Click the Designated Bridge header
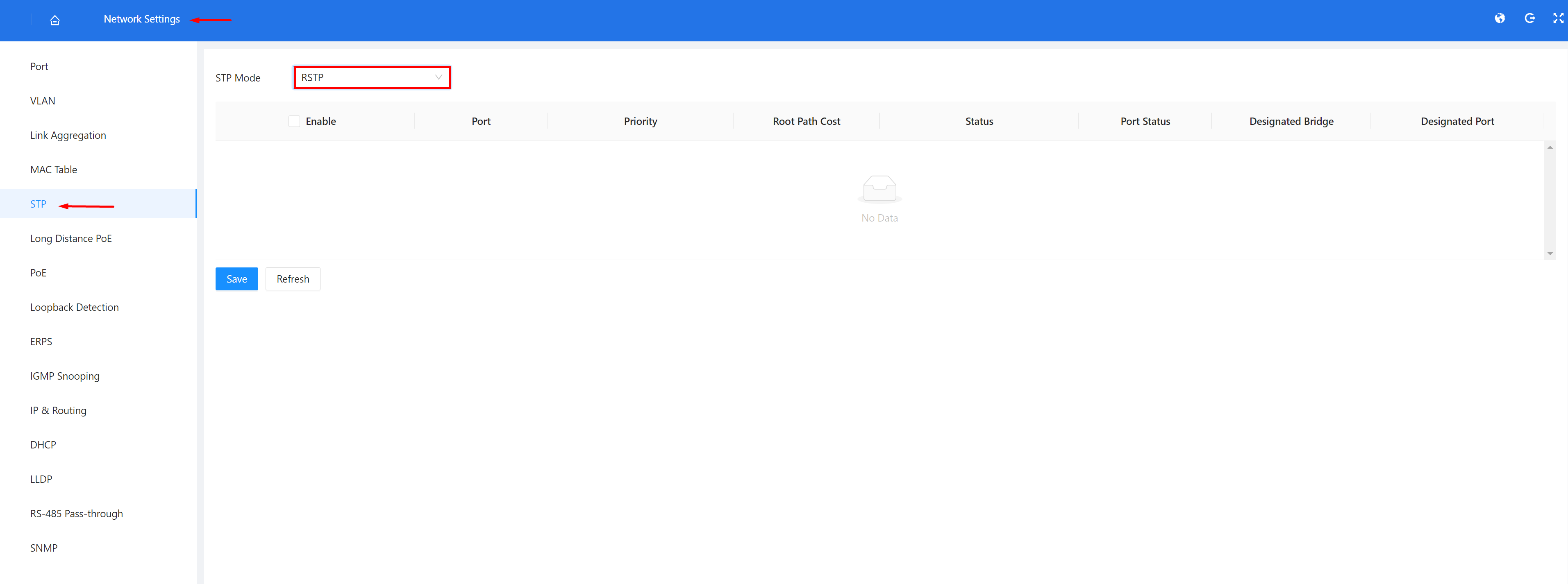 tap(1291, 121)
